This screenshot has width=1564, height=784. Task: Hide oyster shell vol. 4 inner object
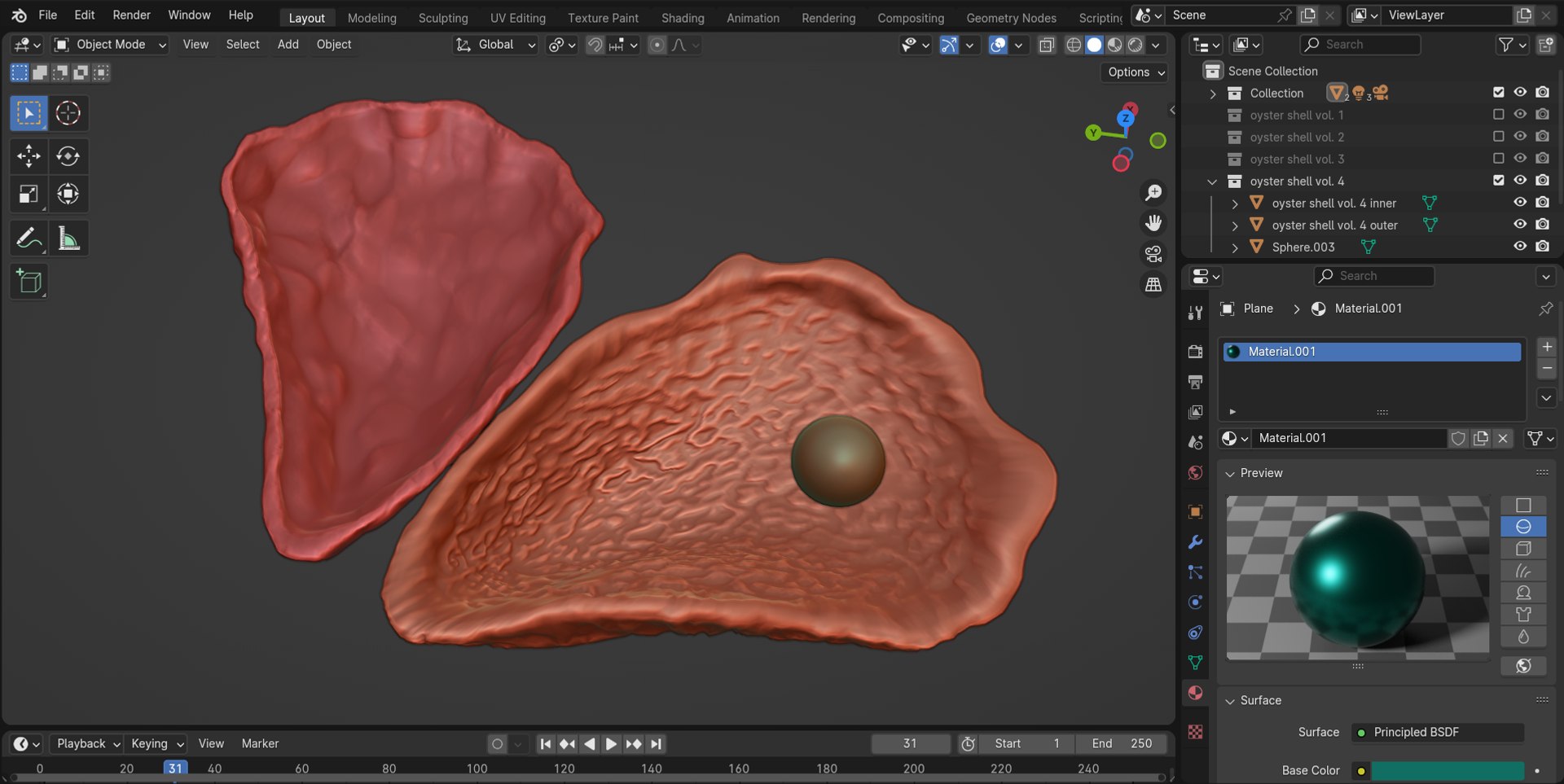point(1520,203)
